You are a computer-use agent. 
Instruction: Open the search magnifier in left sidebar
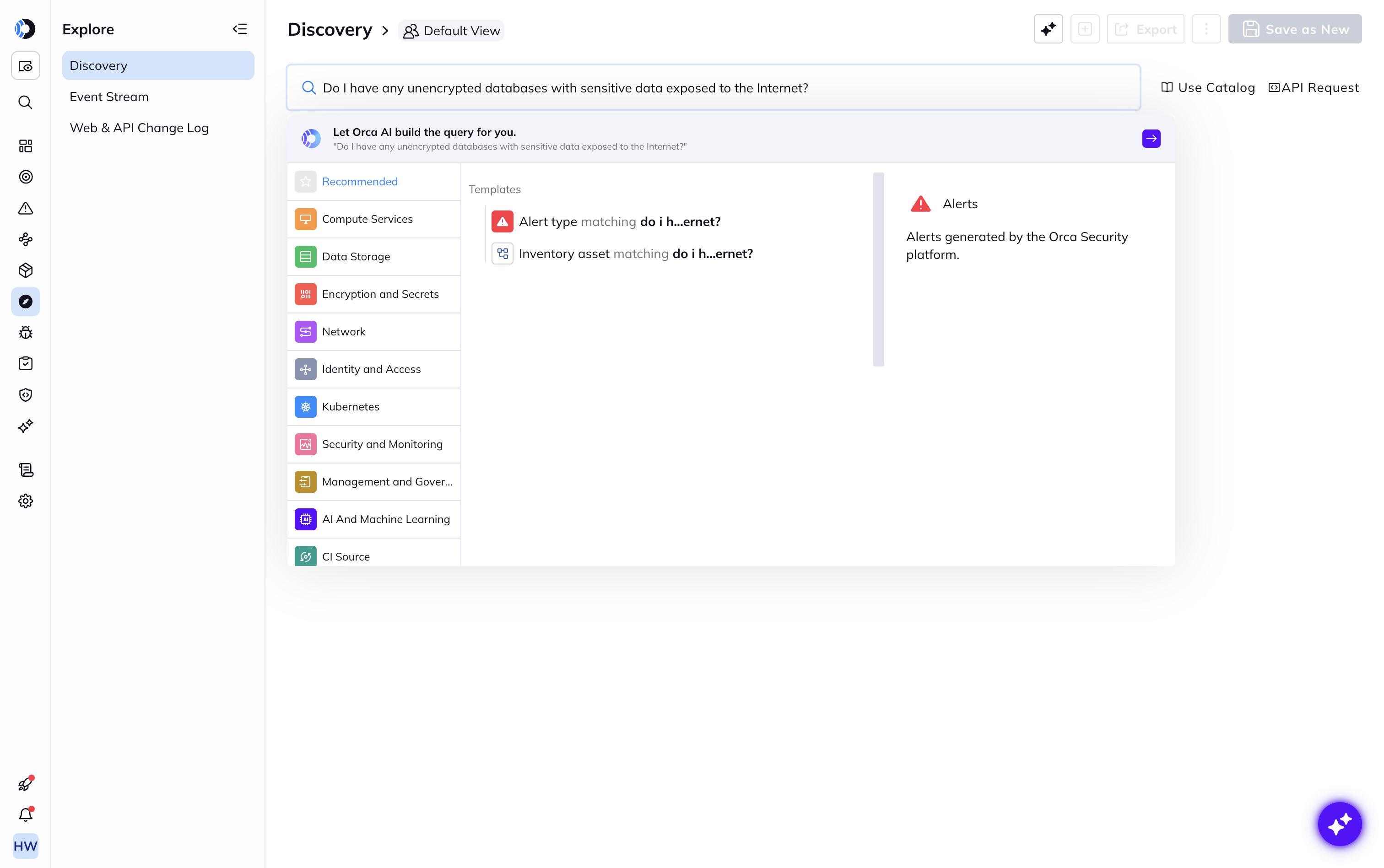[25, 102]
